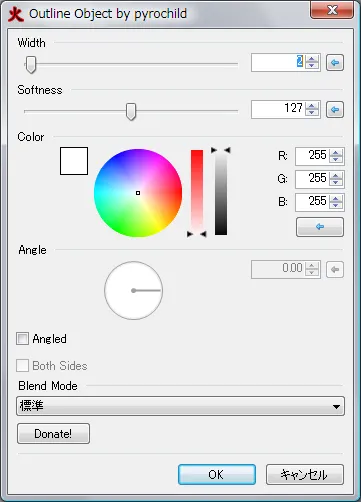This screenshot has height=502, width=361.
Task: Click the grayscale value gradient bar
Action: tap(221, 193)
